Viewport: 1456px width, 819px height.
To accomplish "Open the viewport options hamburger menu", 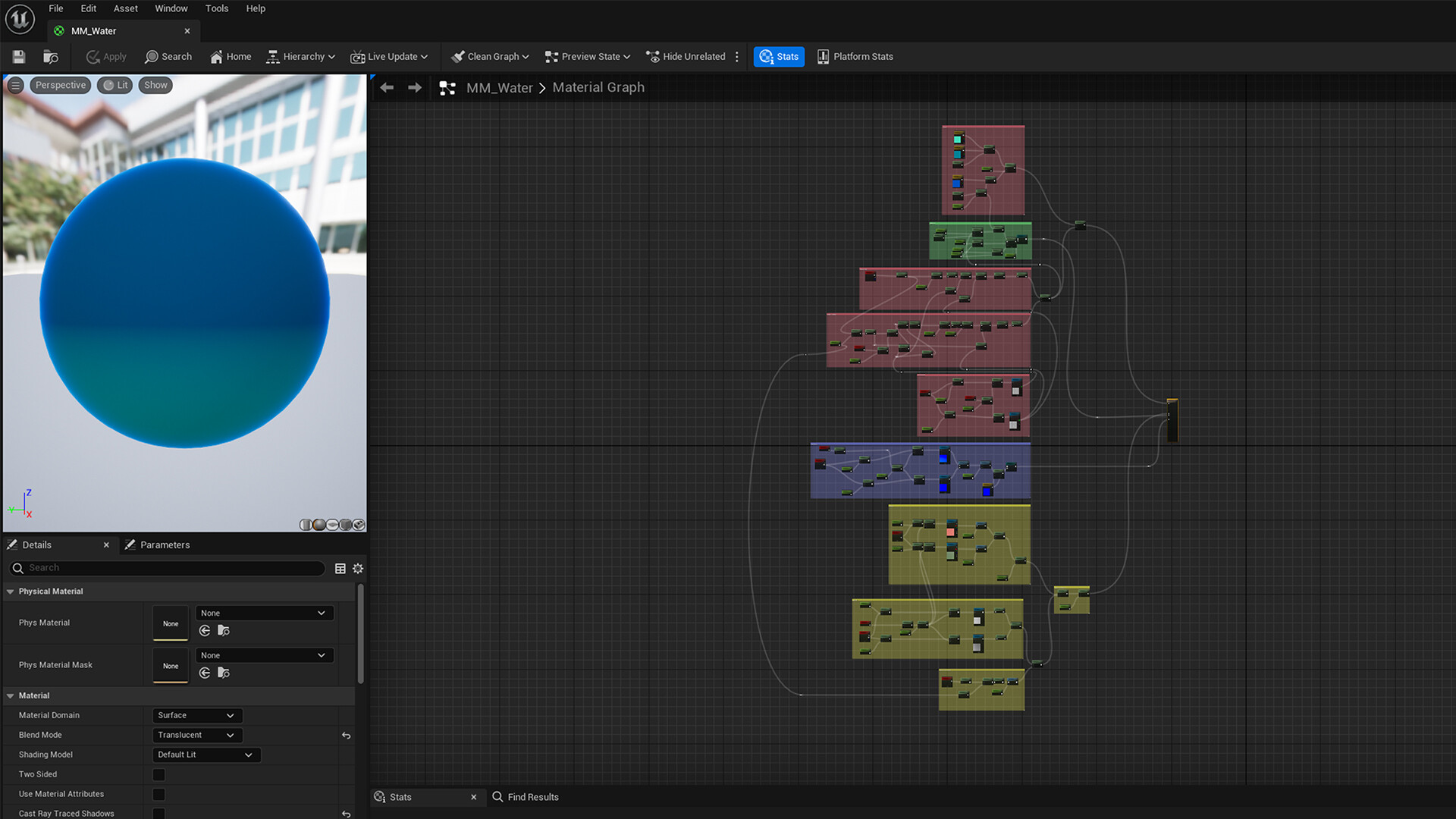I will (15, 85).
